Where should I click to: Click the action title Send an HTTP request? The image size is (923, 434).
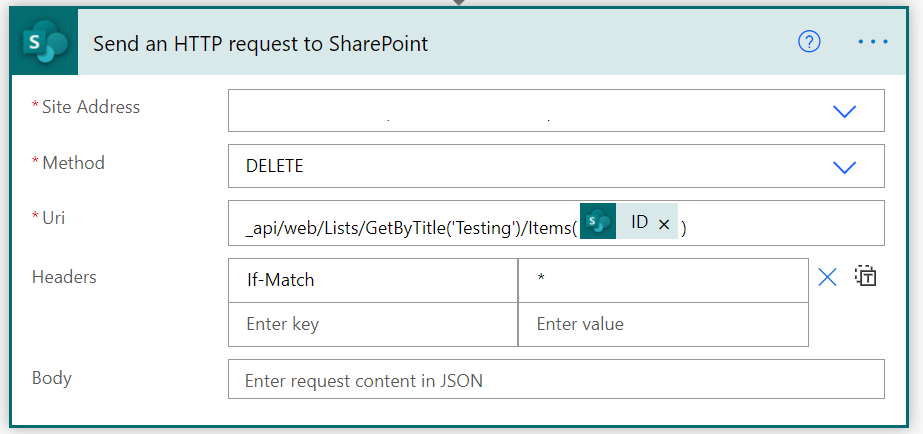(x=261, y=43)
